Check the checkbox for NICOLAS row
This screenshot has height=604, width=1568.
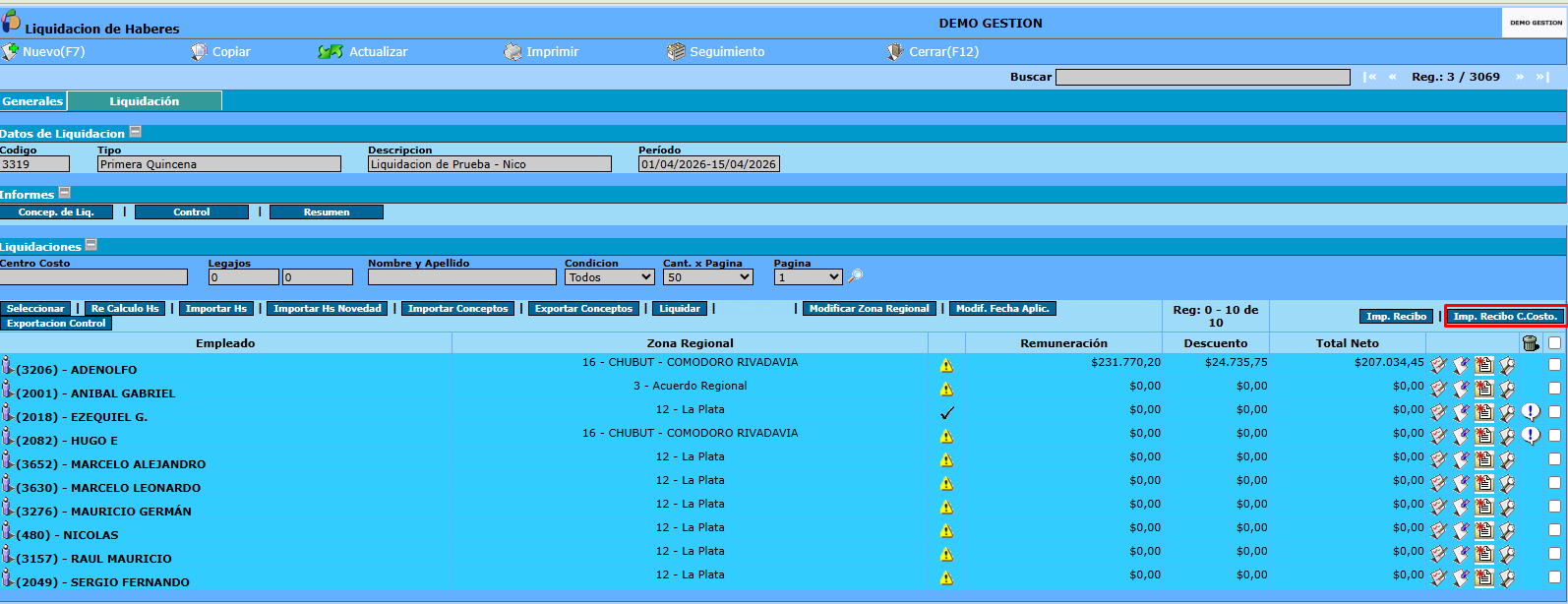[x=1554, y=530]
